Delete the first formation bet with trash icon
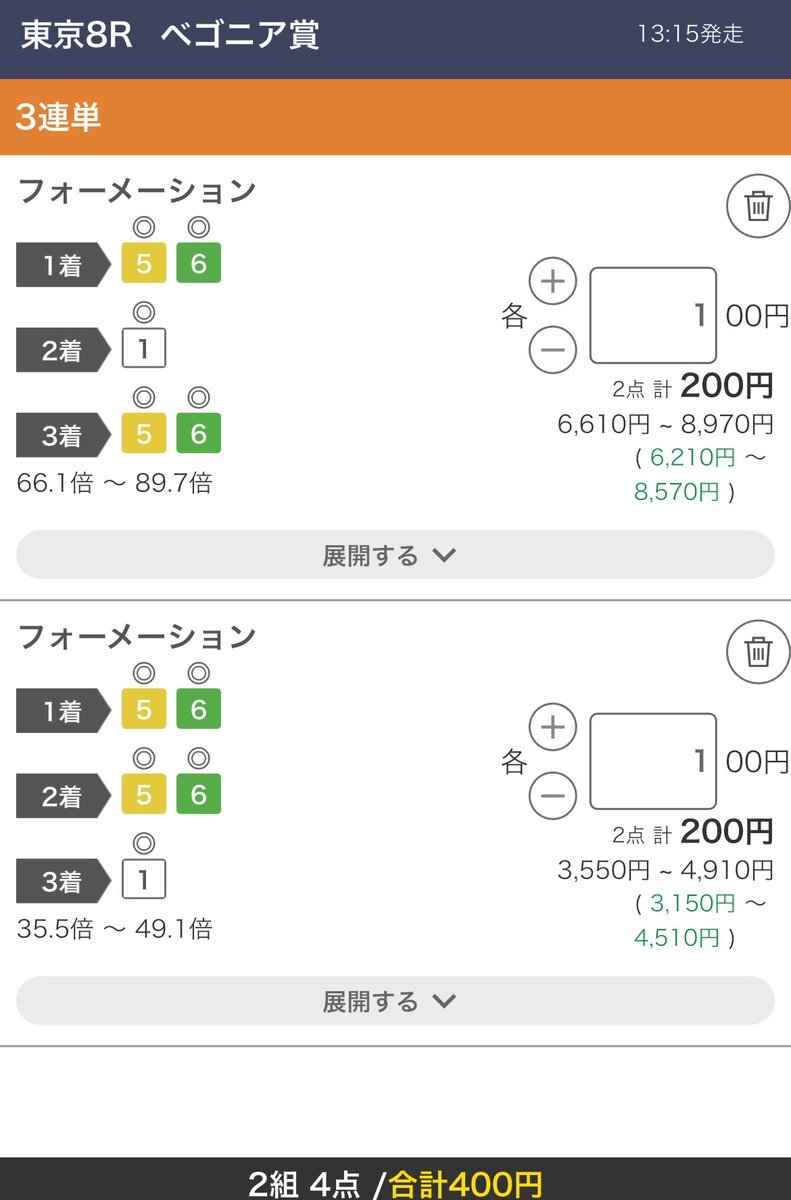Image resolution: width=791 pixels, height=1200 pixels. [758, 206]
